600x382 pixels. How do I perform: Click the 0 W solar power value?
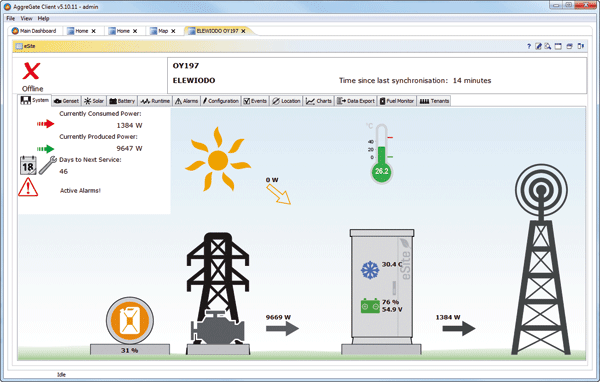[x=272, y=180]
